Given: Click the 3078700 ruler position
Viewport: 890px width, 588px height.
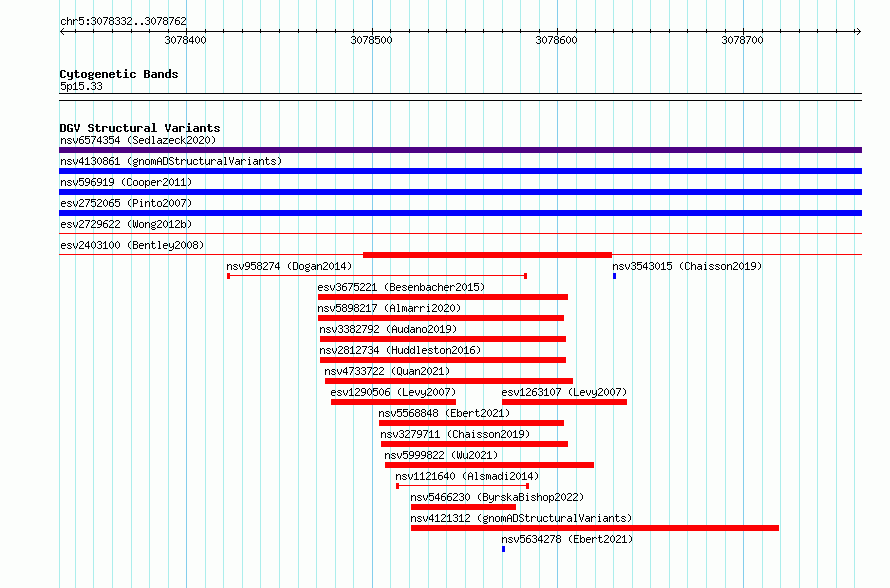Looking at the screenshot, I should click(742, 40).
